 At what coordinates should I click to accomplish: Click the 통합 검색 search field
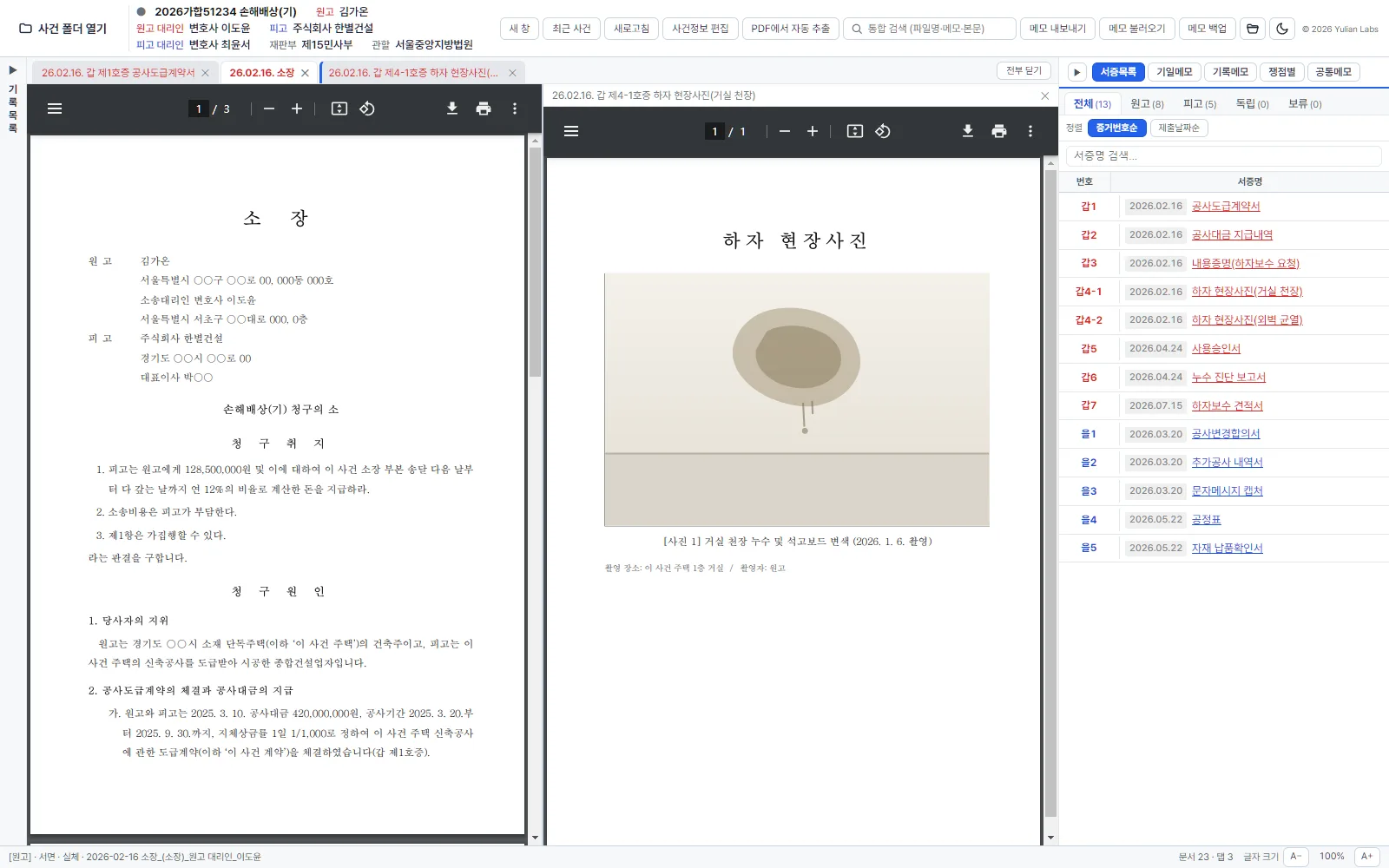930,29
